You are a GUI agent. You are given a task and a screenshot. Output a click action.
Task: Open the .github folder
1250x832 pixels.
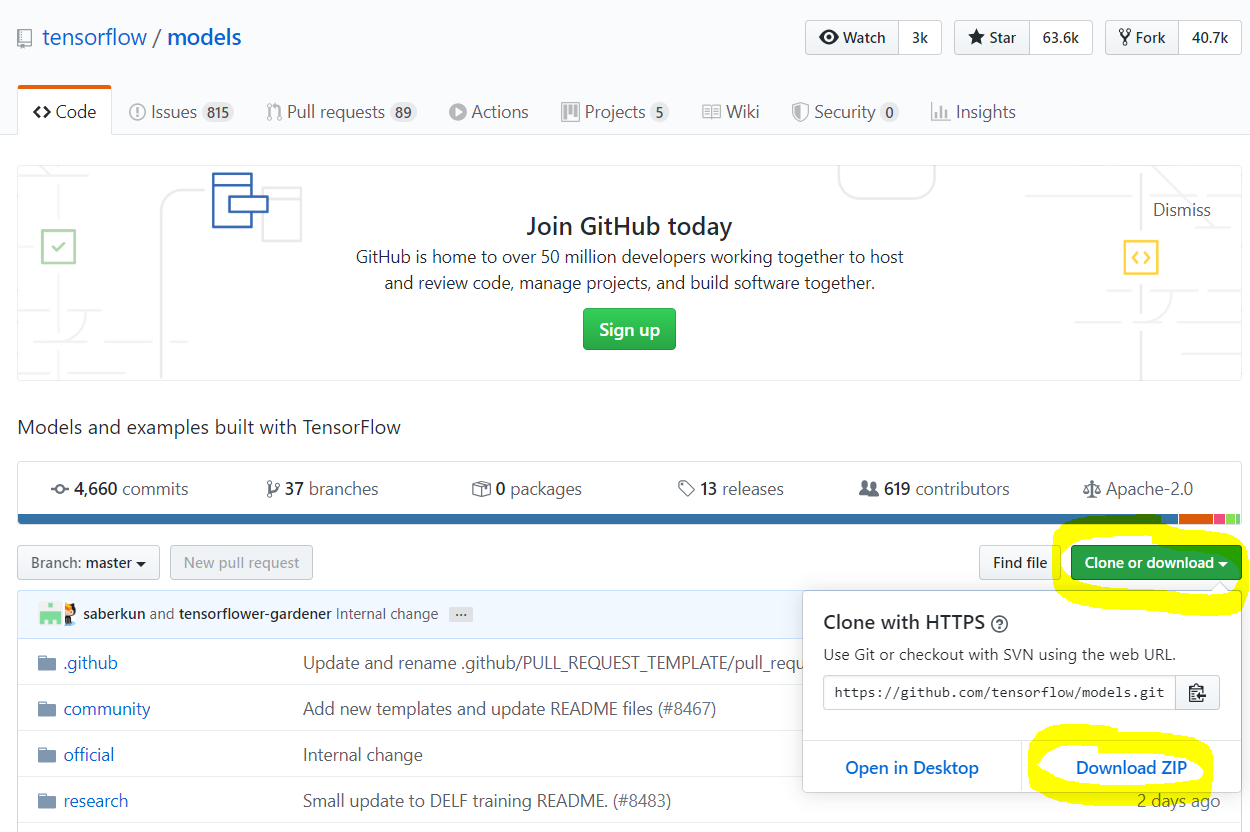(x=91, y=663)
